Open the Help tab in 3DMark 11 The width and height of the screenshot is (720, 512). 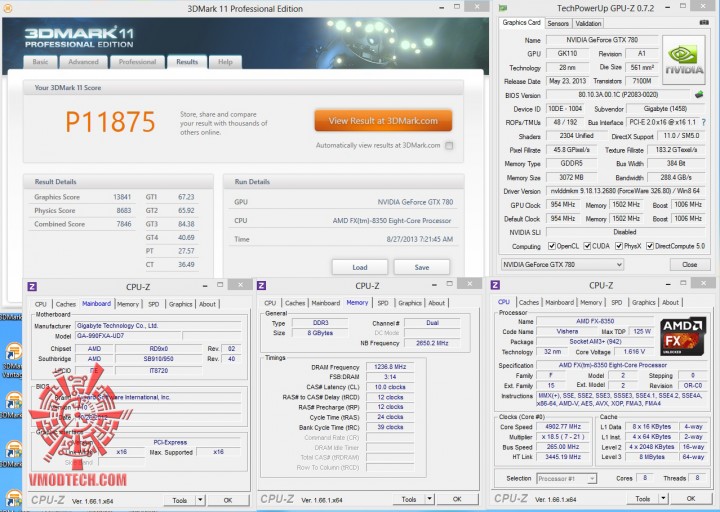[x=225, y=62]
